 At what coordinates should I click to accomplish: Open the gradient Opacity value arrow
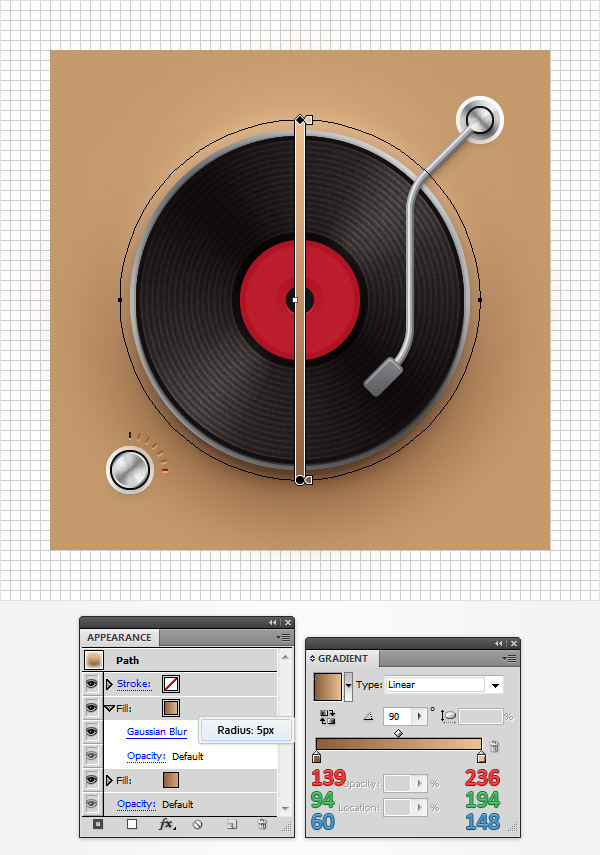point(419,784)
